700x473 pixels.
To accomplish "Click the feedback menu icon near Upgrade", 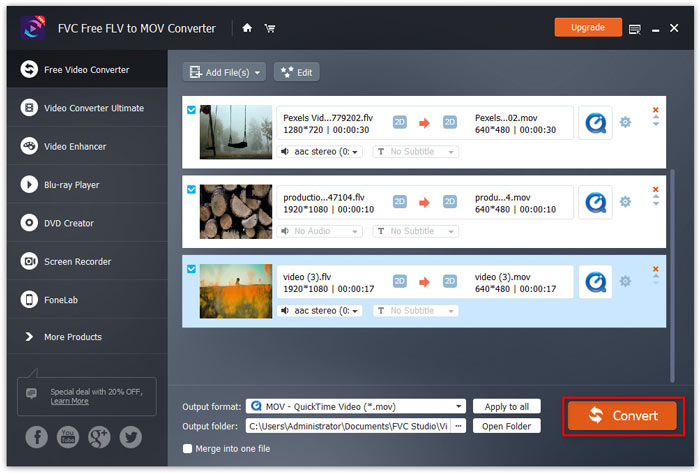I will [634, 29].
